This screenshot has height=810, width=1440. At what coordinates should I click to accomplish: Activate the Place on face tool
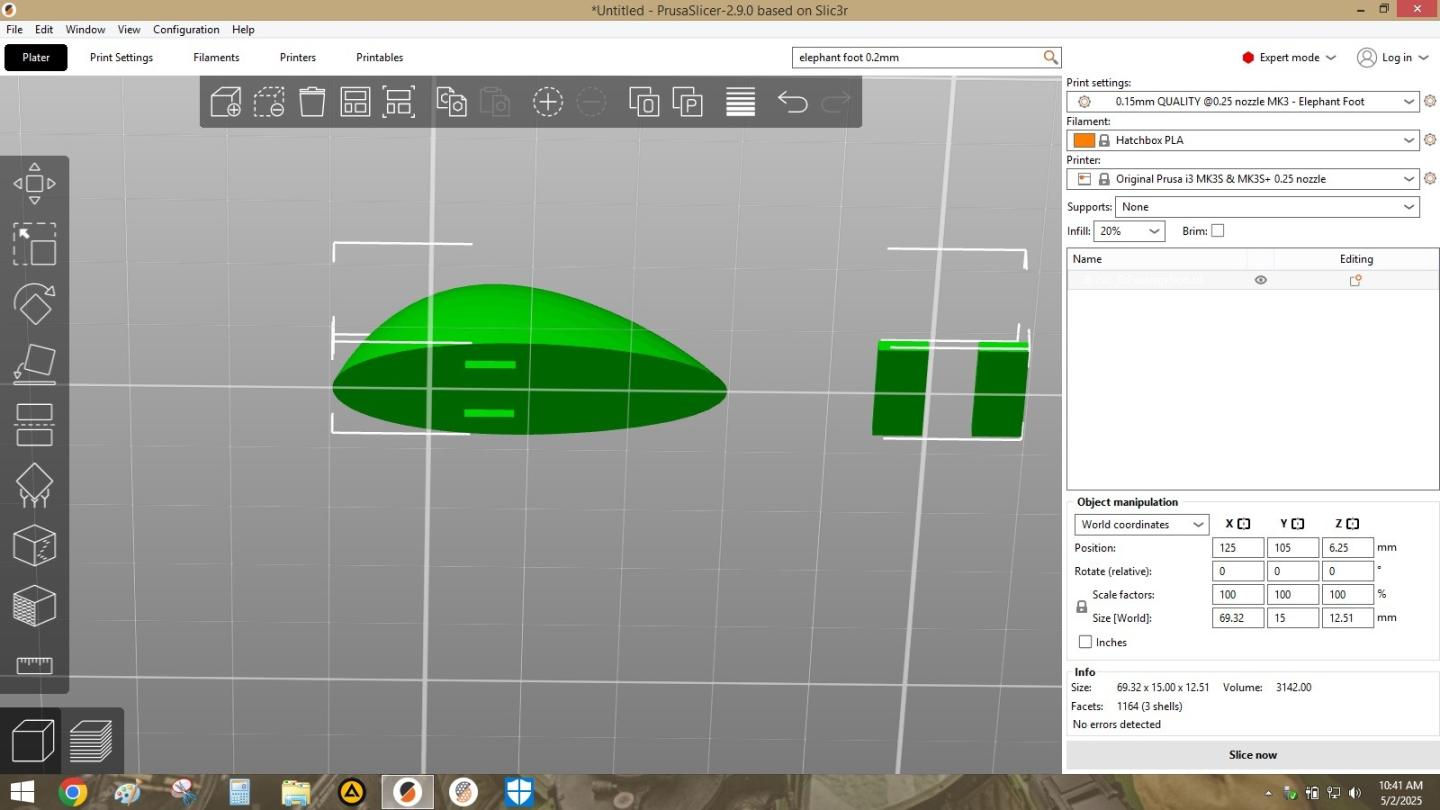click(34, 364)
